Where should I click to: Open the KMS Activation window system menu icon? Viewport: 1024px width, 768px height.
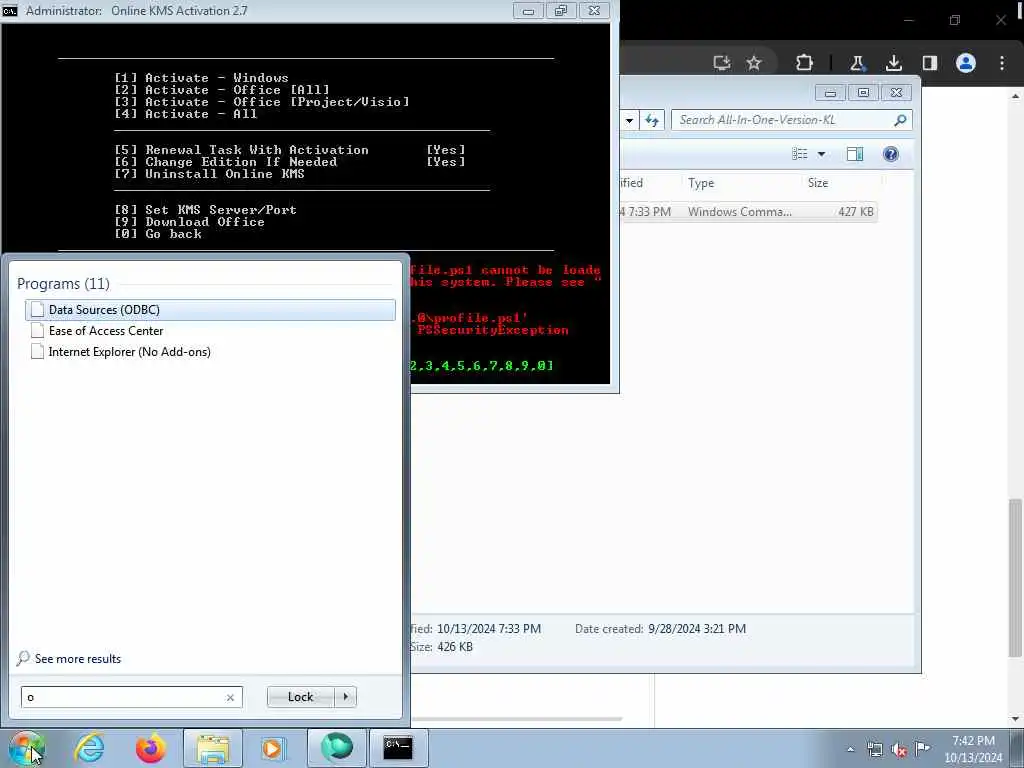point(10,10)
